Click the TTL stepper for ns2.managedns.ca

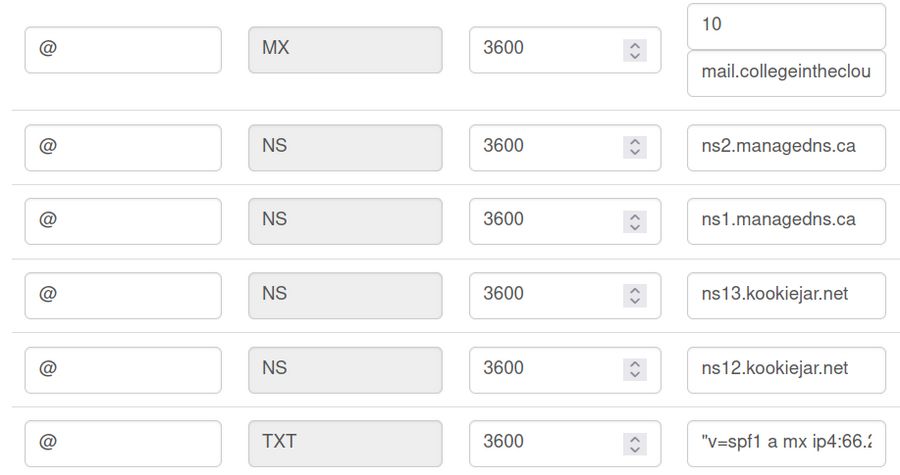click(634, 147)
